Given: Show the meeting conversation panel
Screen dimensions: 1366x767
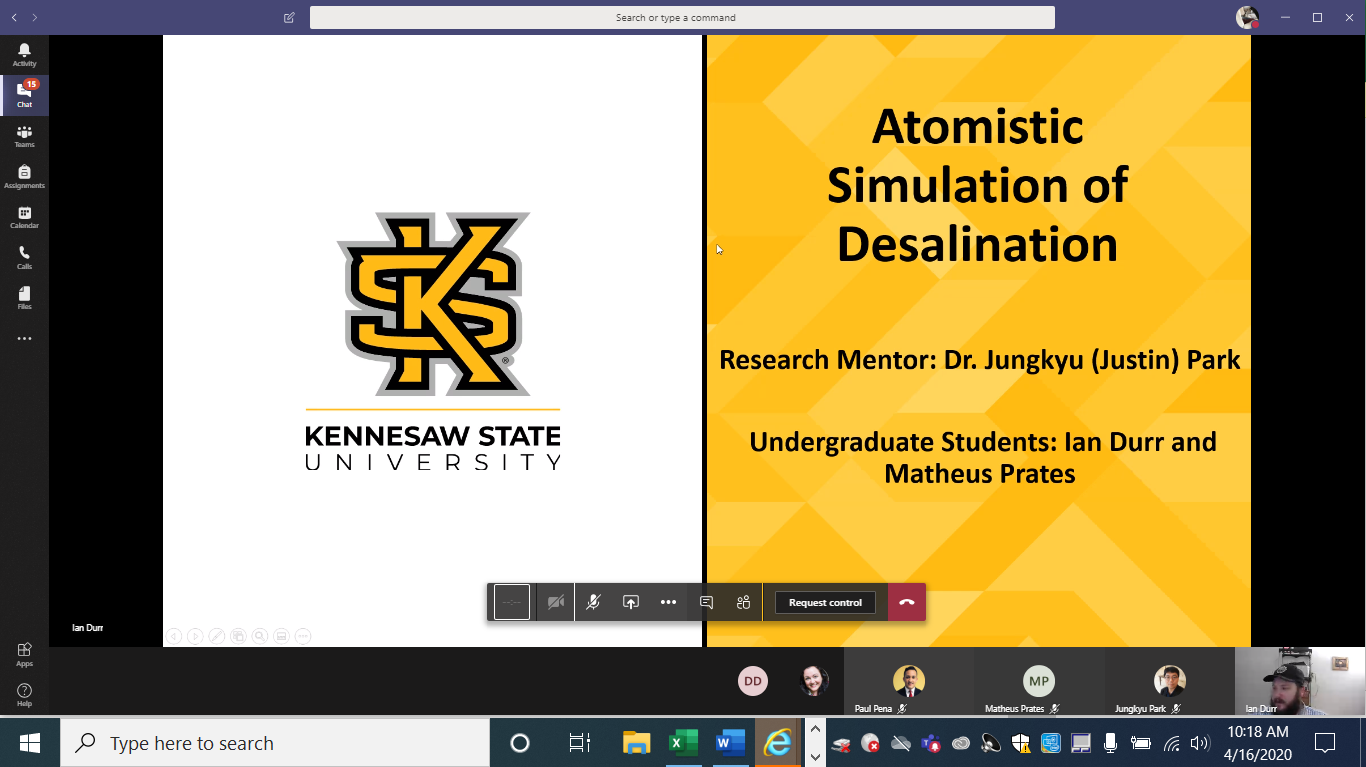Looking at the screenshot, I should coord(706,602).
